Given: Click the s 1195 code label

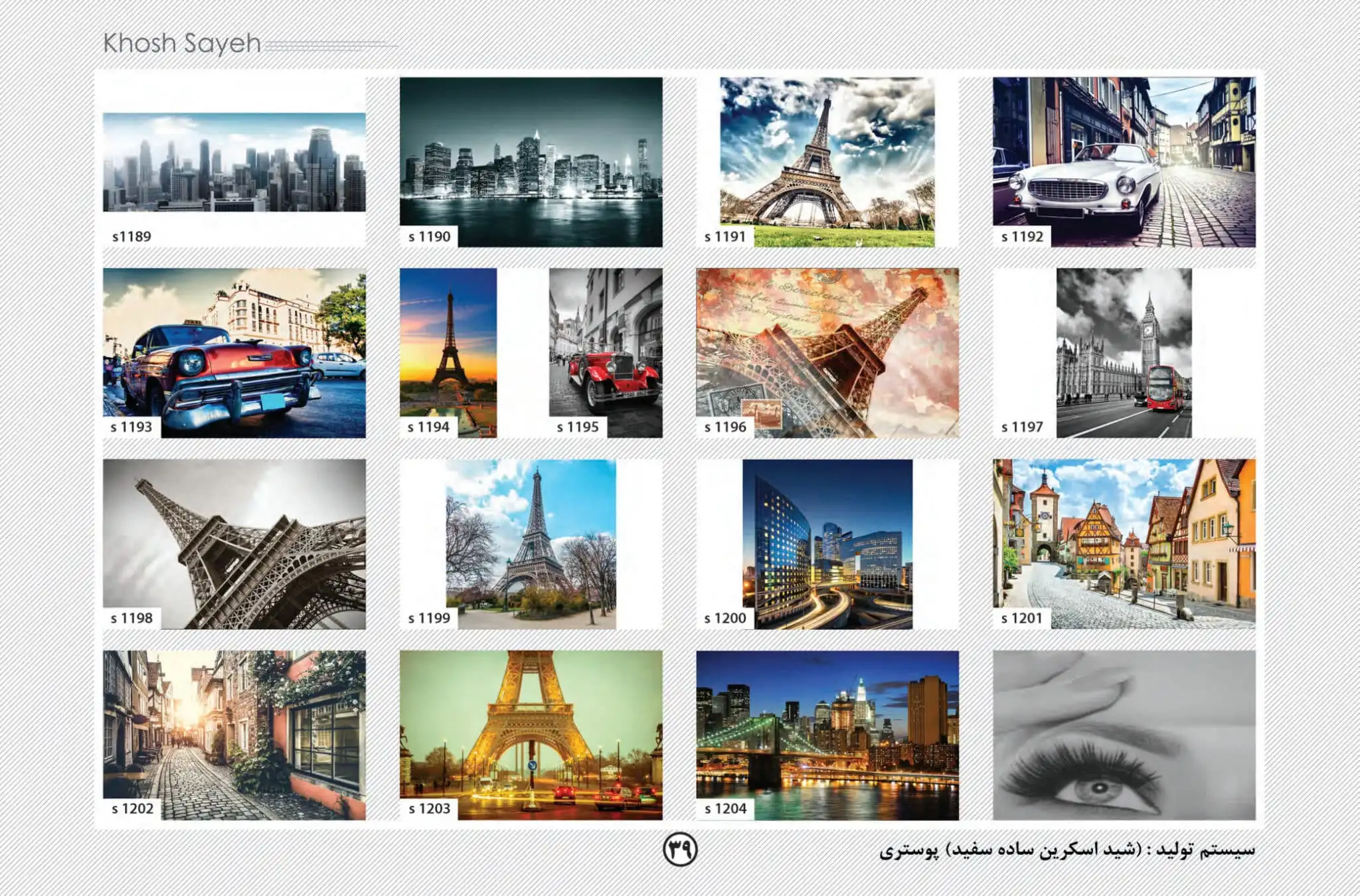Looking at the screenshot, I should 578,427.
